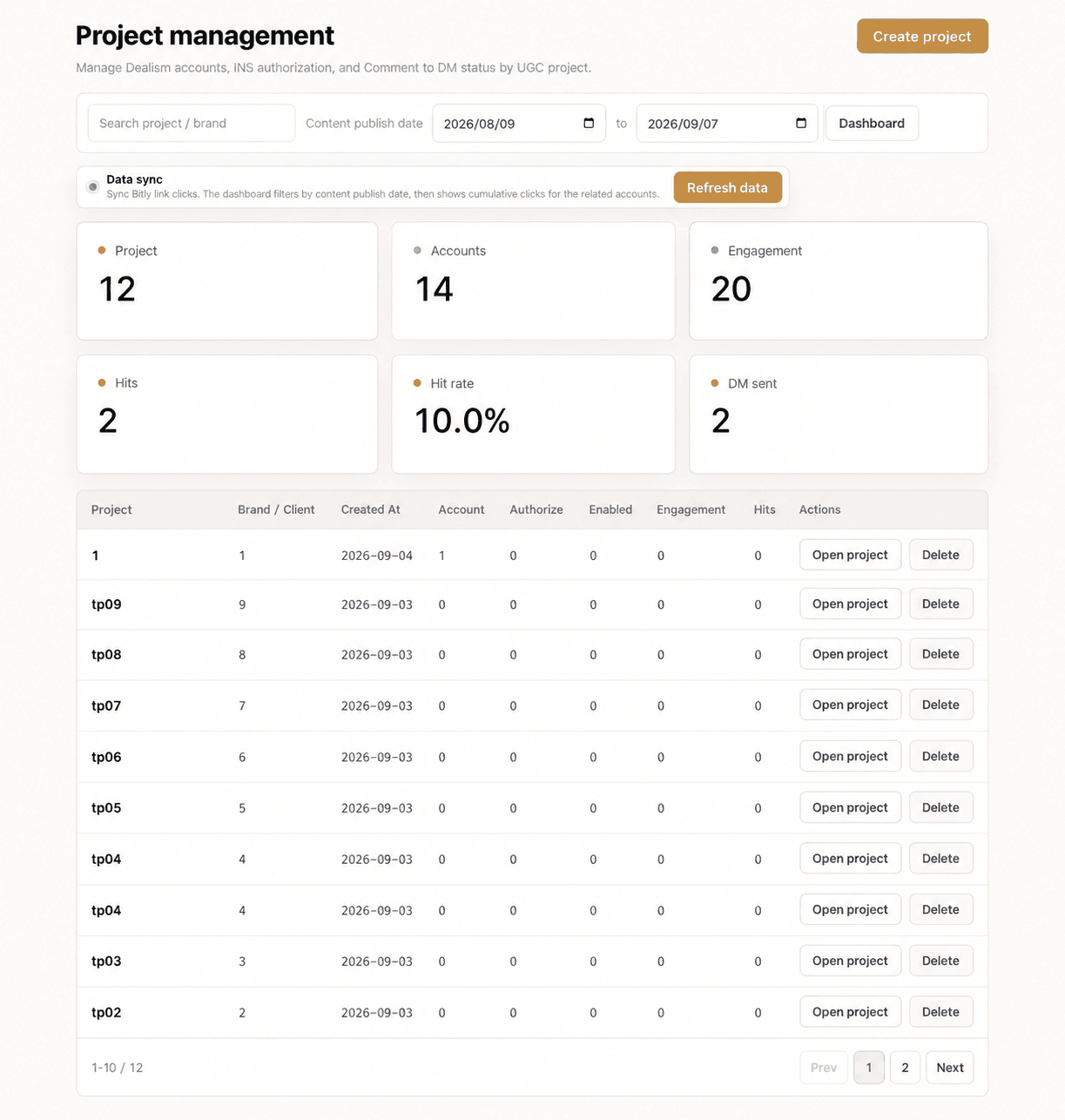Refresh data for Bitly sync
The height and width of the screenshot is (1120, 1065).
727,187
